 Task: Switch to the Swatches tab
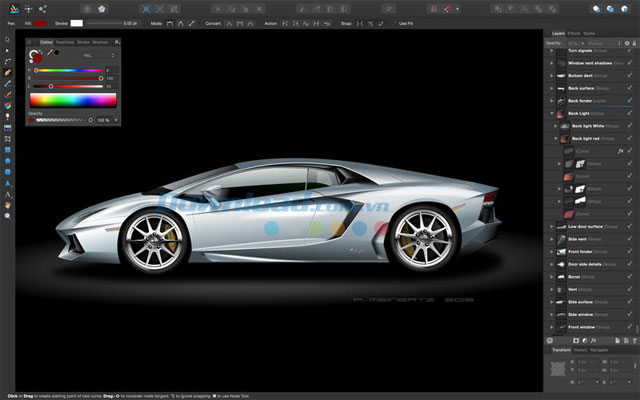65,42
